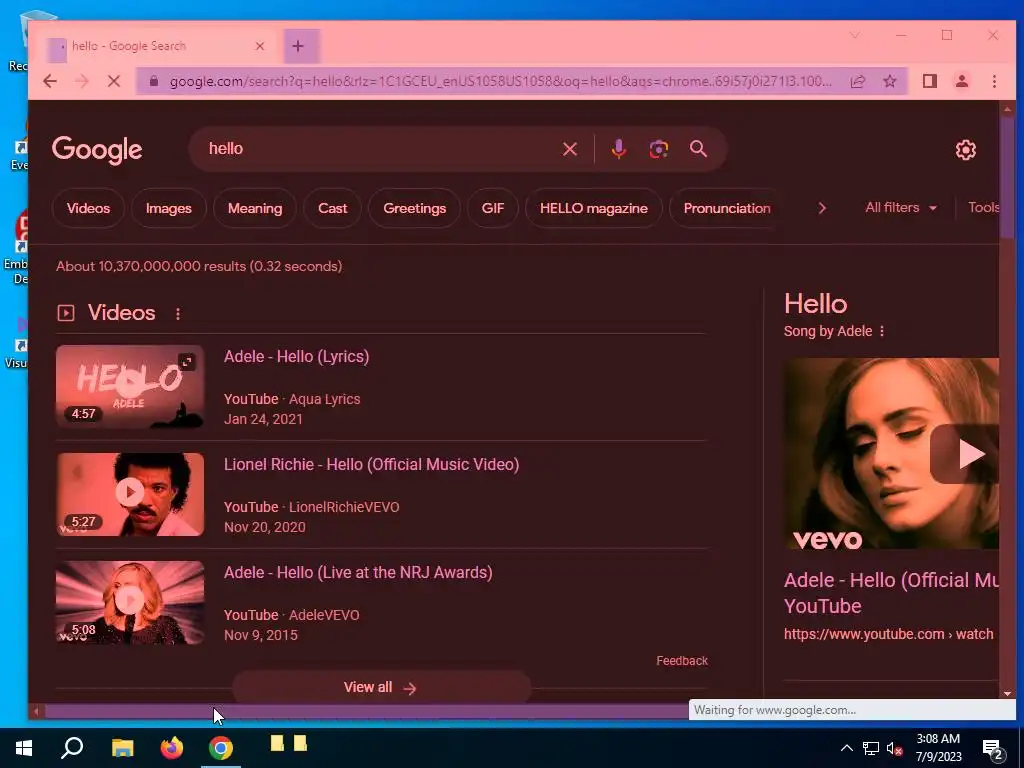Launch Firefox from the taskbar

(x=172, y=748)
